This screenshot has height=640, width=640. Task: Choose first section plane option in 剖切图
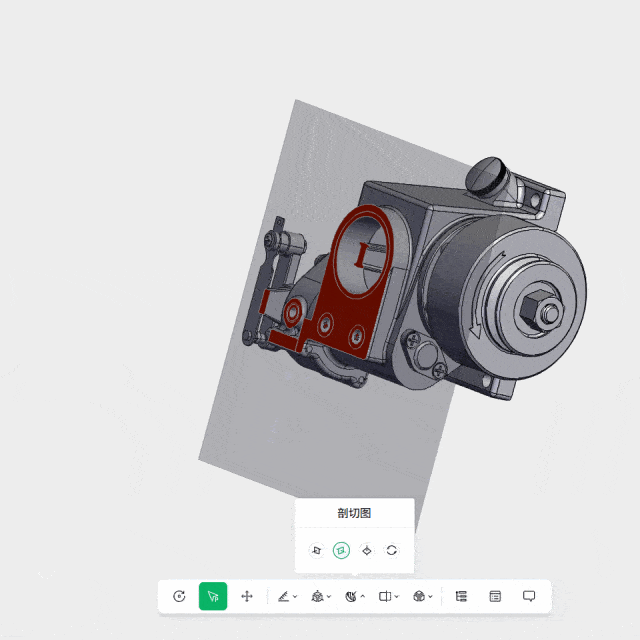pos(317,550)
